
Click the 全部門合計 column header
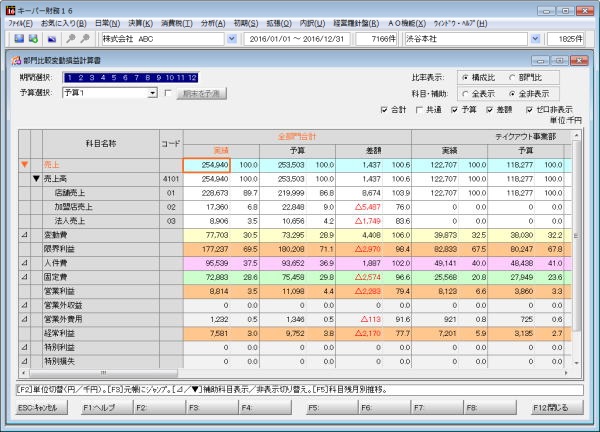tap(297, 137)
